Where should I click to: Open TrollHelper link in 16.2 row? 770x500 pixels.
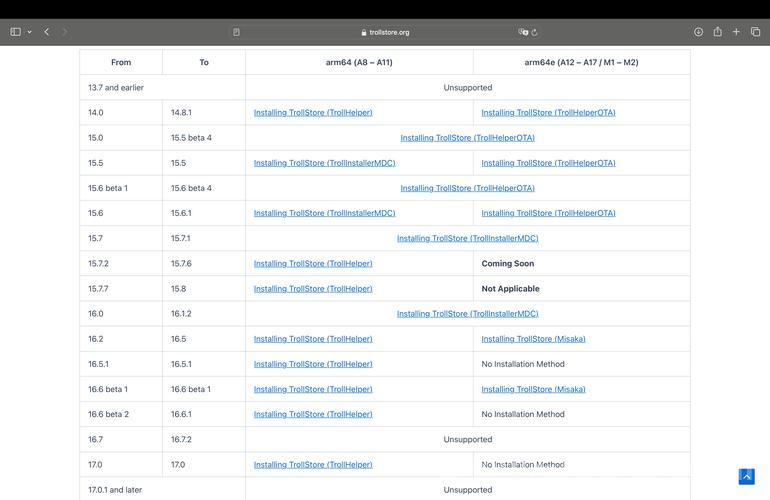pos(313,339)
